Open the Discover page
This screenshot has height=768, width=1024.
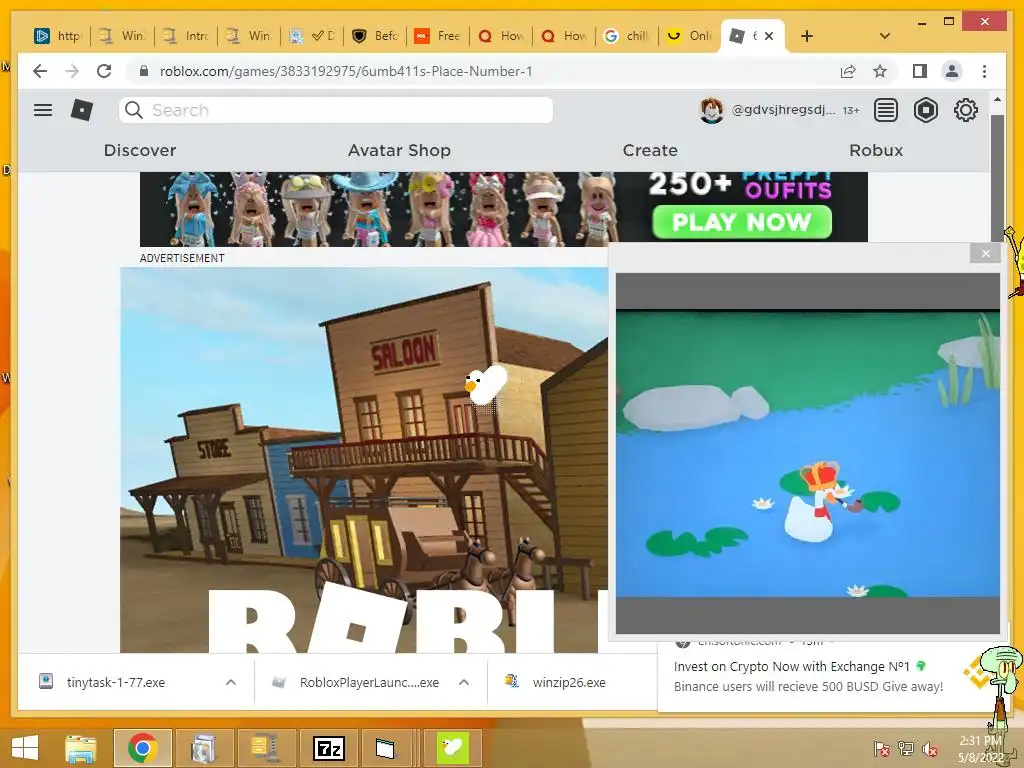click(x=140, y=150)
